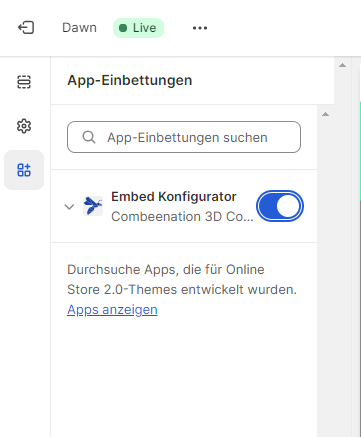
Task: Disable the Embed Konfigurator toggle
Action: (280, 206)
